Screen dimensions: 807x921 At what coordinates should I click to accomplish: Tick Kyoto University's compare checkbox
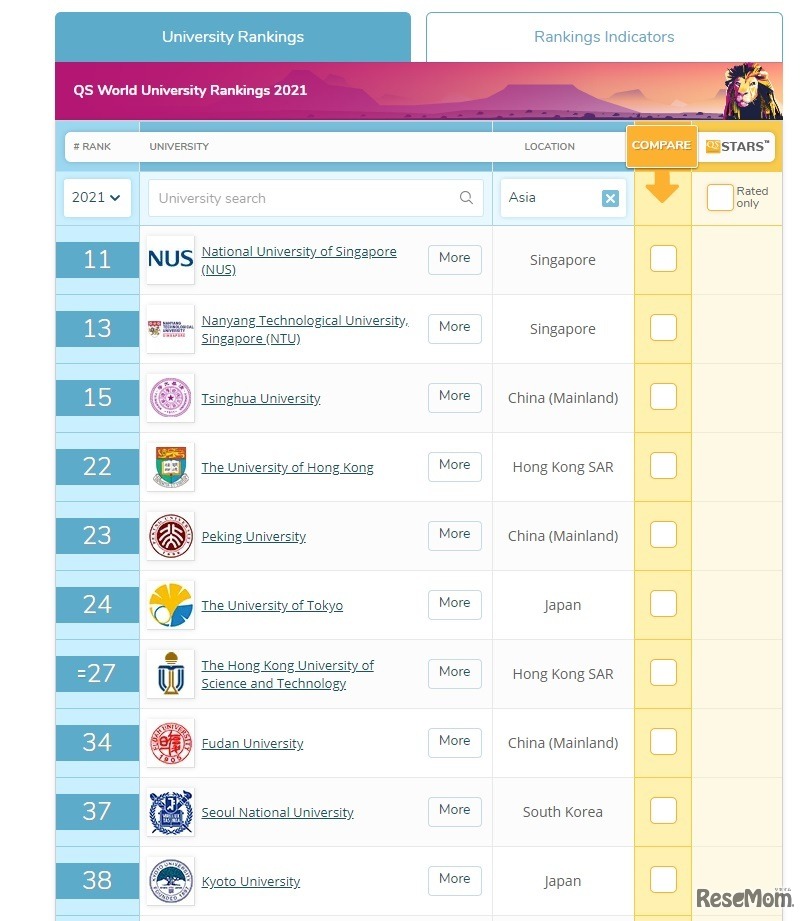tap(662, 880)
